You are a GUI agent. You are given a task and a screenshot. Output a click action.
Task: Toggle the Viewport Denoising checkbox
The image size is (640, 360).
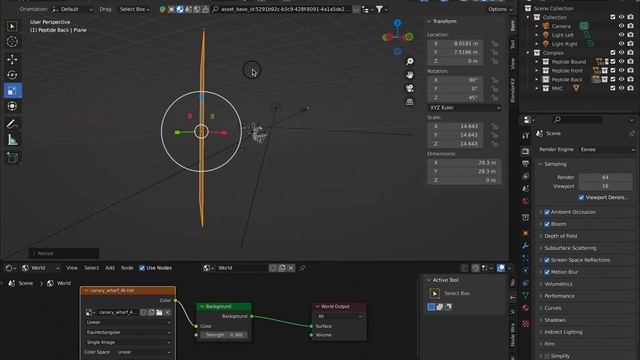(581, 197)
